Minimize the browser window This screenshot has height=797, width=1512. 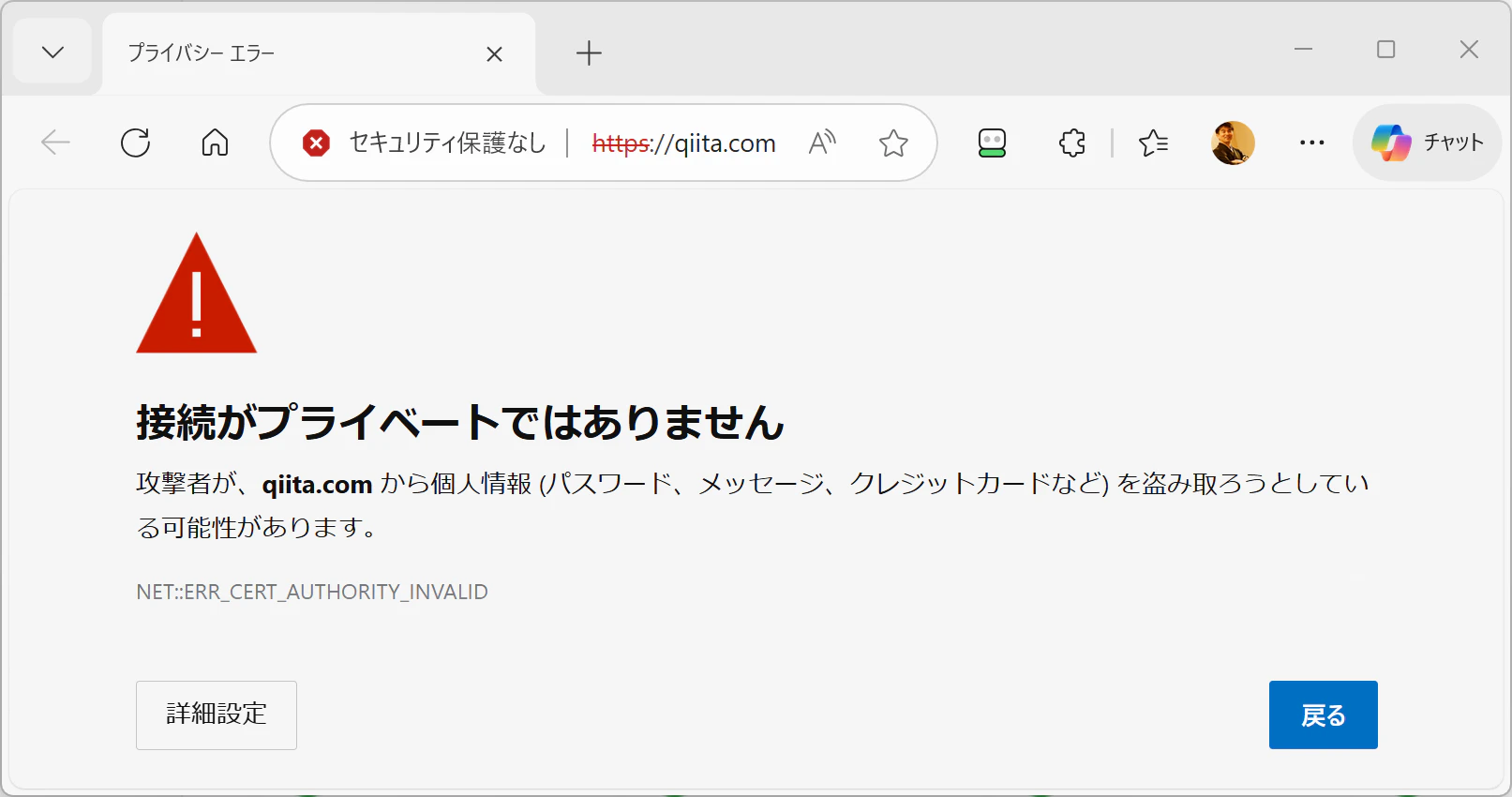pyautogui.click(x=1303, y=50)
